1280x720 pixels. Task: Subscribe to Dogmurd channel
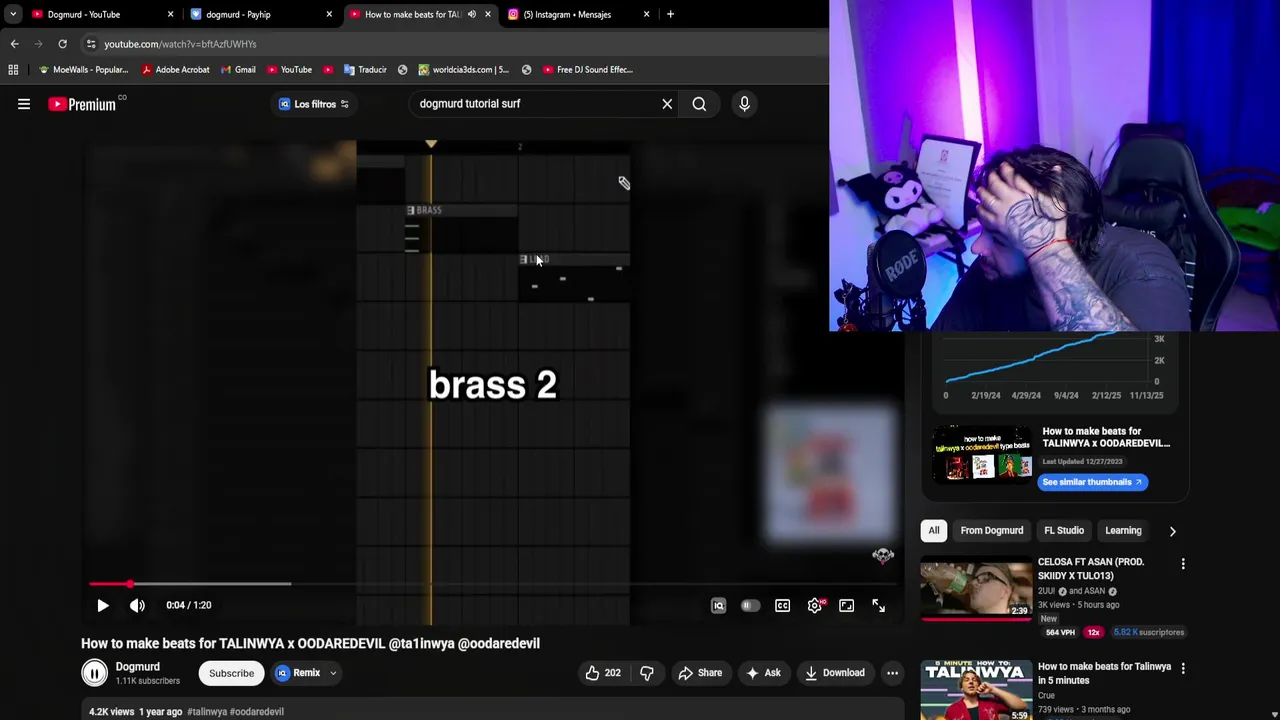click(x=231, y=673)
